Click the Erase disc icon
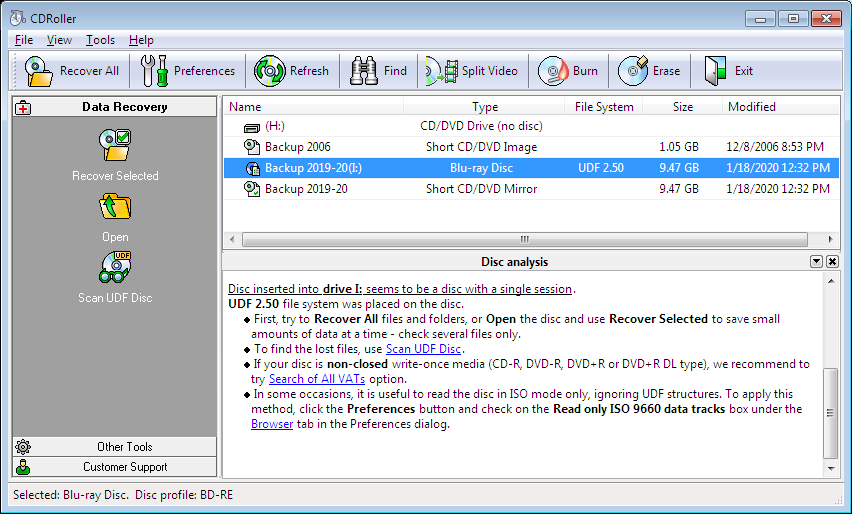 tap(633, 71)
